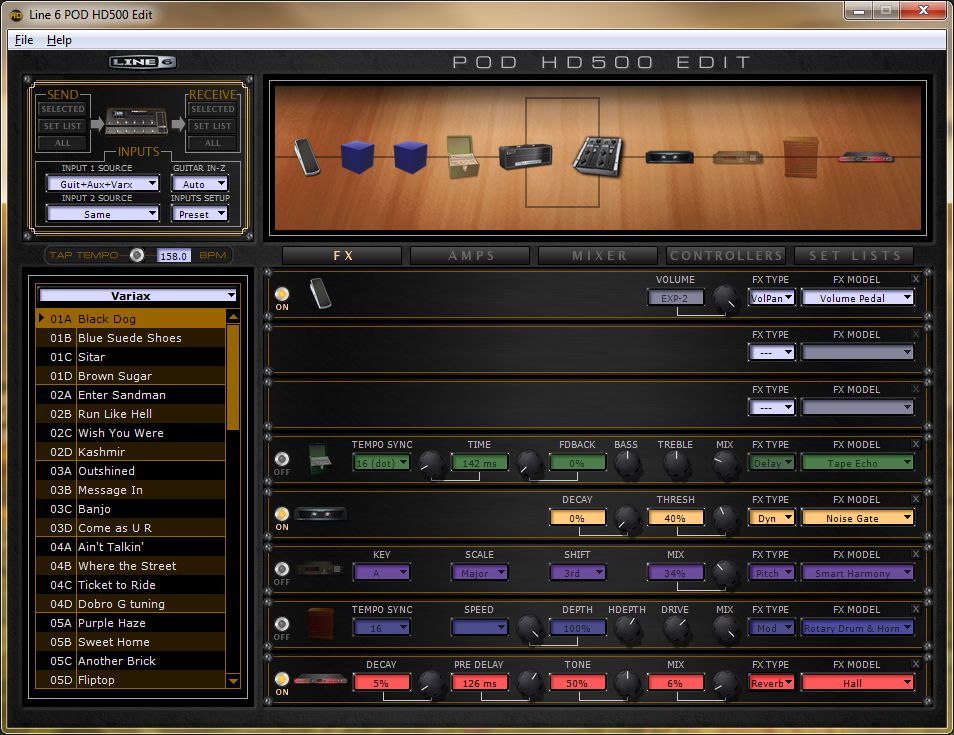Click the Noise Gate unit icon in Dyn row

point(321,514)
